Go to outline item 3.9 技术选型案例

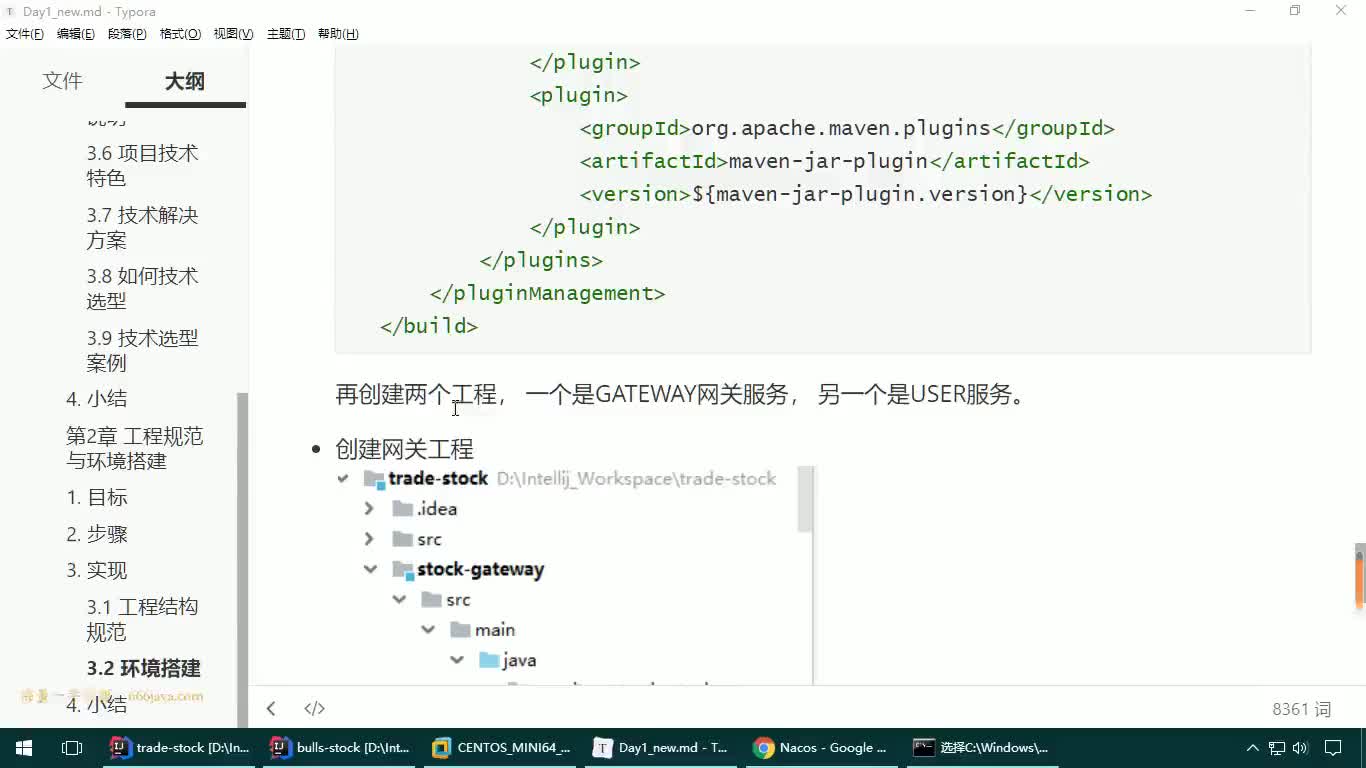(x=142, y=350)
